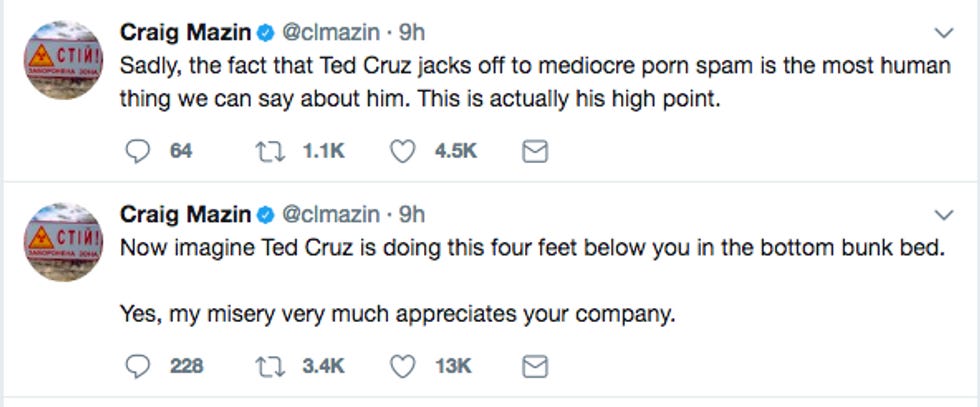
Task: Send first tweet via direct message envelope
Action: pos(536,151)
